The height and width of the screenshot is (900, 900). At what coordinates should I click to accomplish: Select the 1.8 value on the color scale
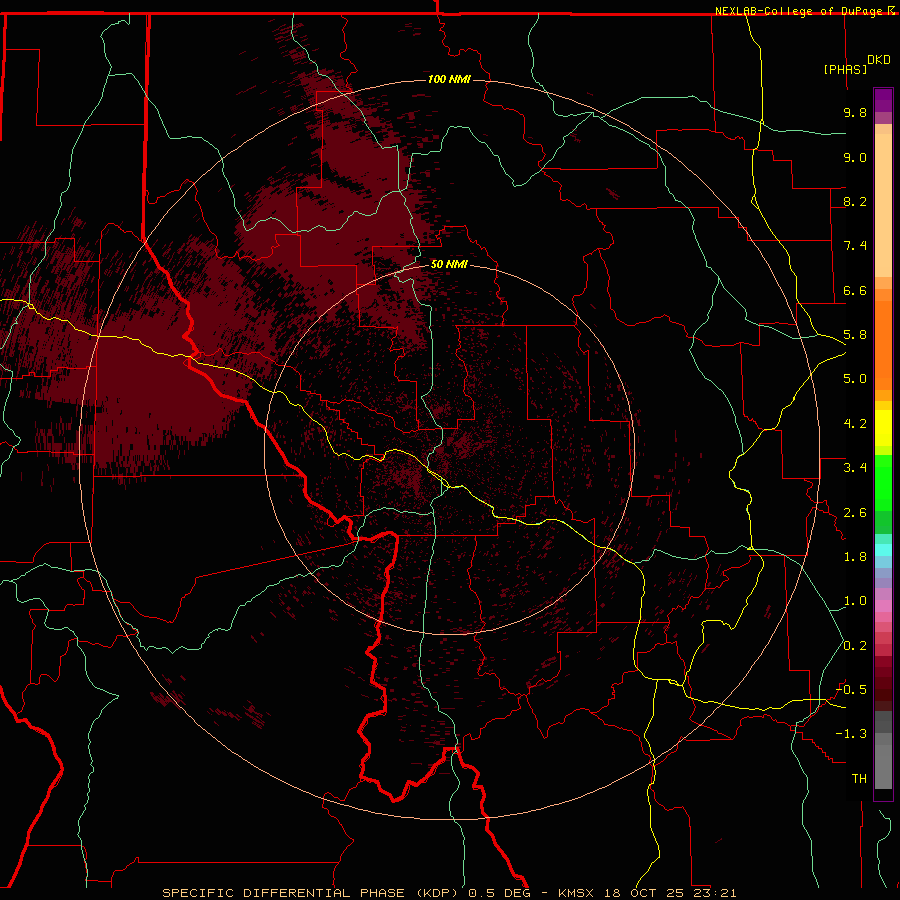855,557
